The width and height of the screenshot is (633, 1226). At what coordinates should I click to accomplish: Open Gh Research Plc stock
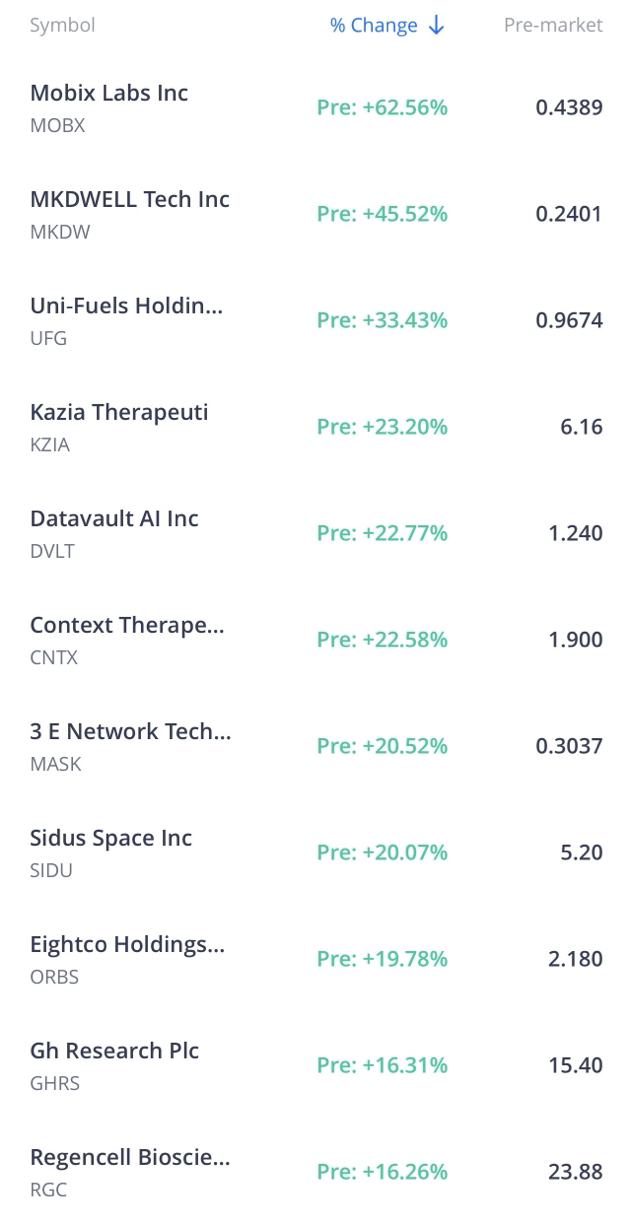pyautogui.click(x=316, y=1065)
